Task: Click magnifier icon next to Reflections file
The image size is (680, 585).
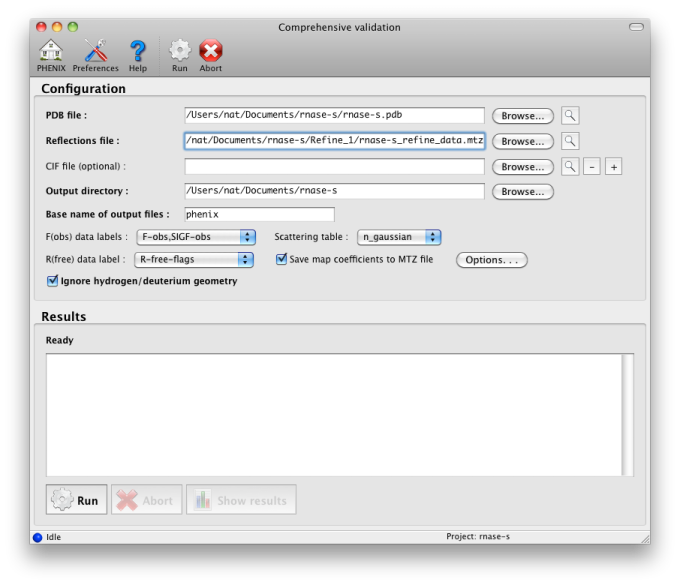Action: 570,141
